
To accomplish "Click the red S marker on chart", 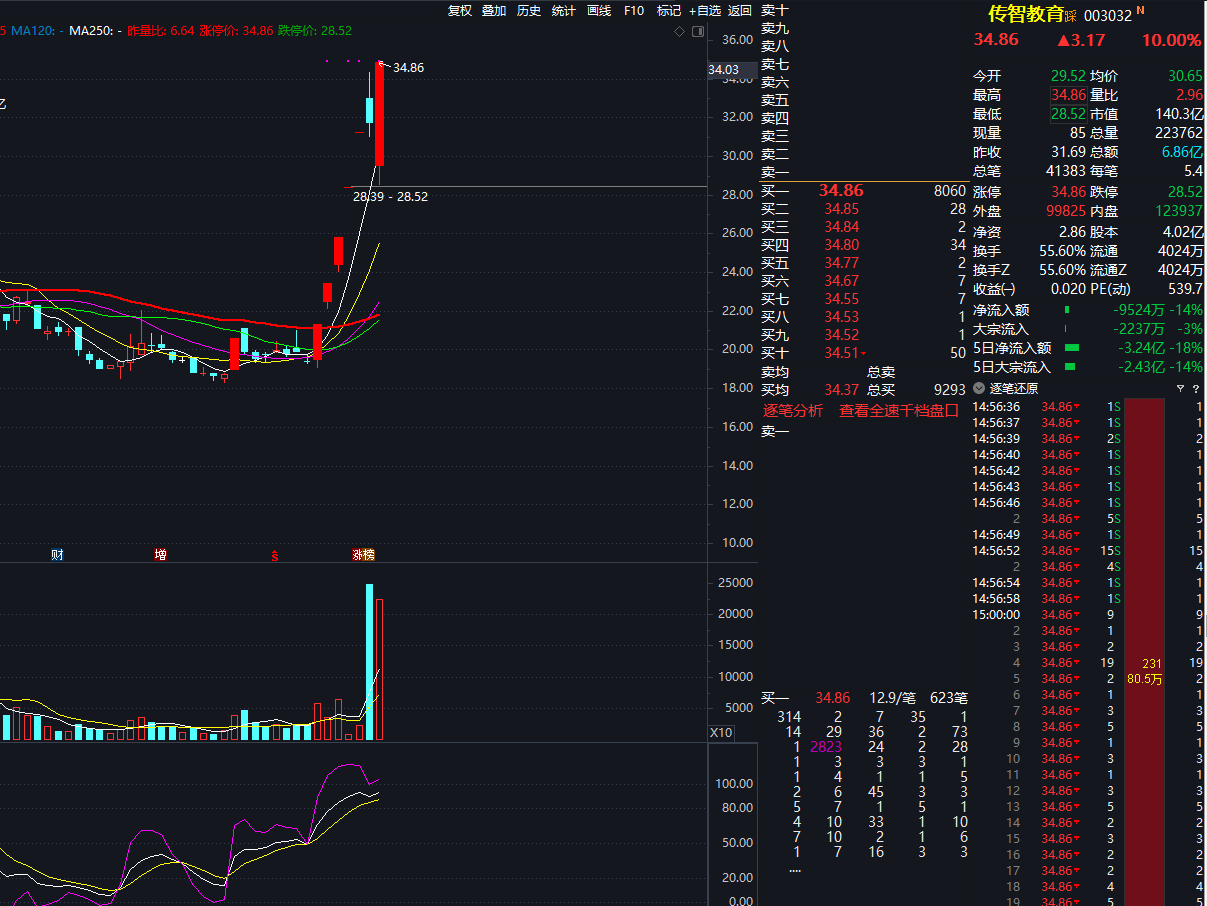I will (274, 555).
